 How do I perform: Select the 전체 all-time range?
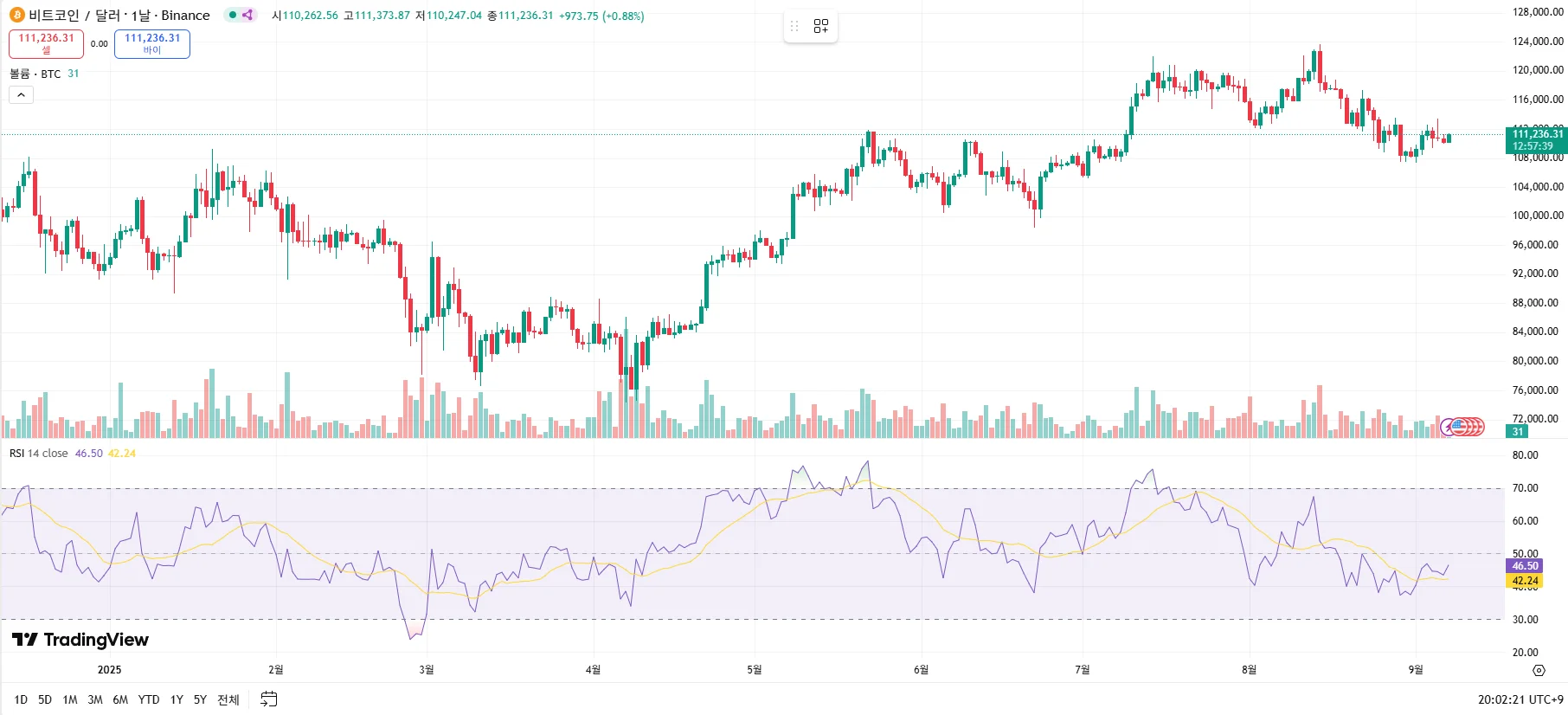[x=228, y=699]
